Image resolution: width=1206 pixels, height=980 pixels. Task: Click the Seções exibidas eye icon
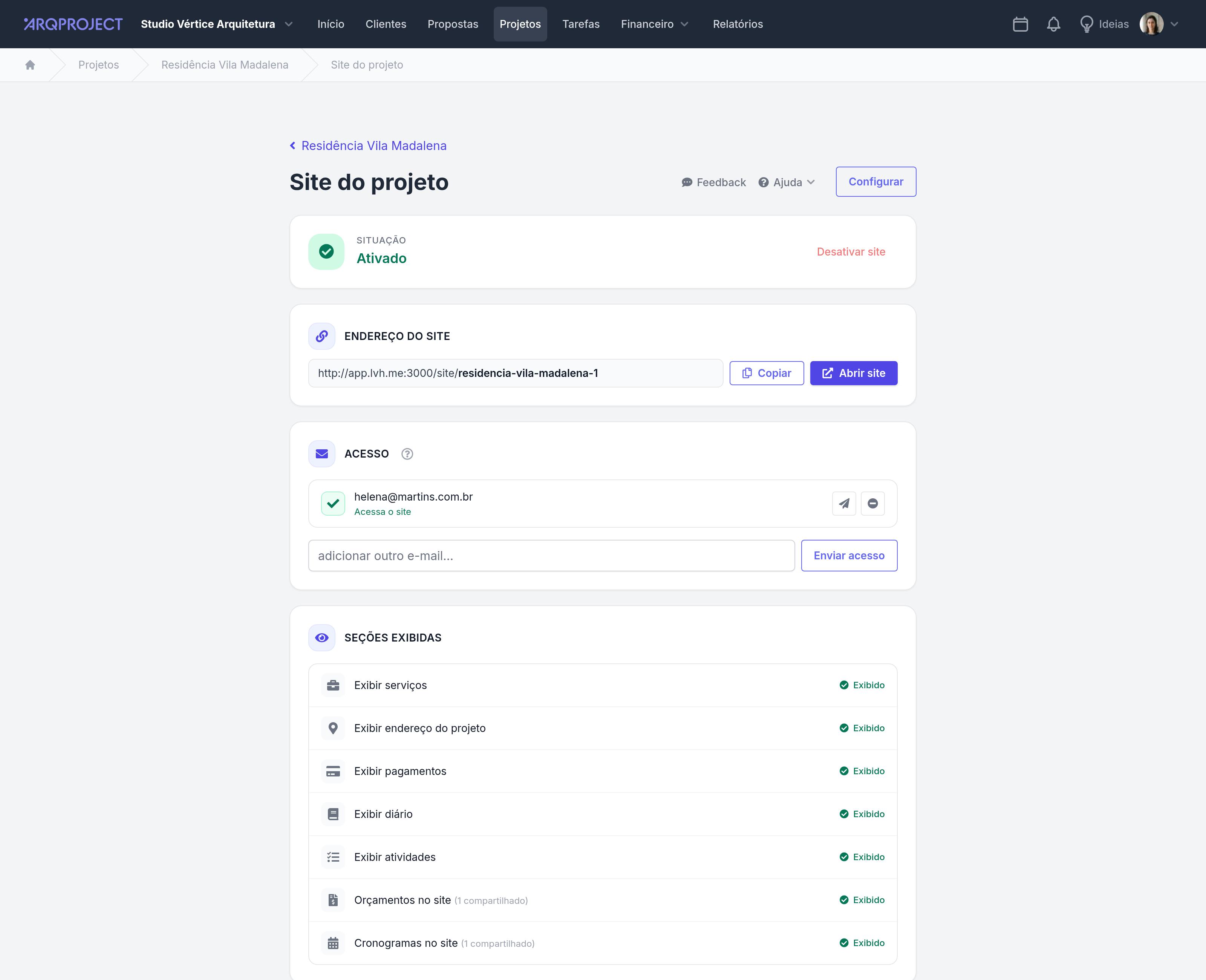pos(322,638)
